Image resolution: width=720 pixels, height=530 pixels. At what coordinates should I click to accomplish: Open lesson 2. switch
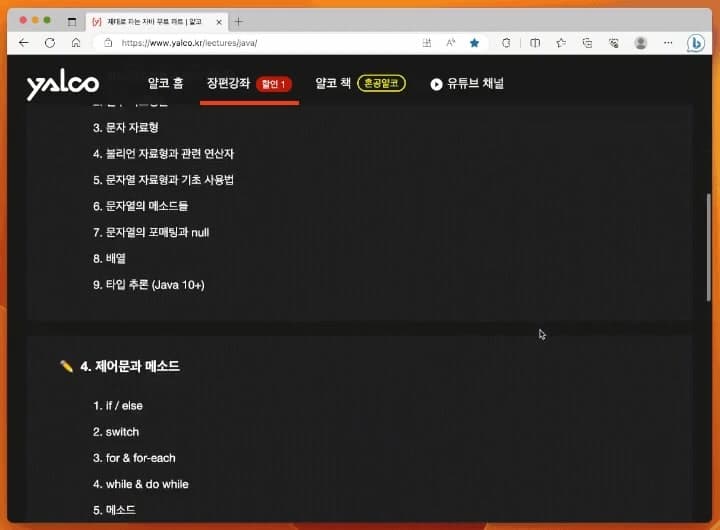pos(116,432)
